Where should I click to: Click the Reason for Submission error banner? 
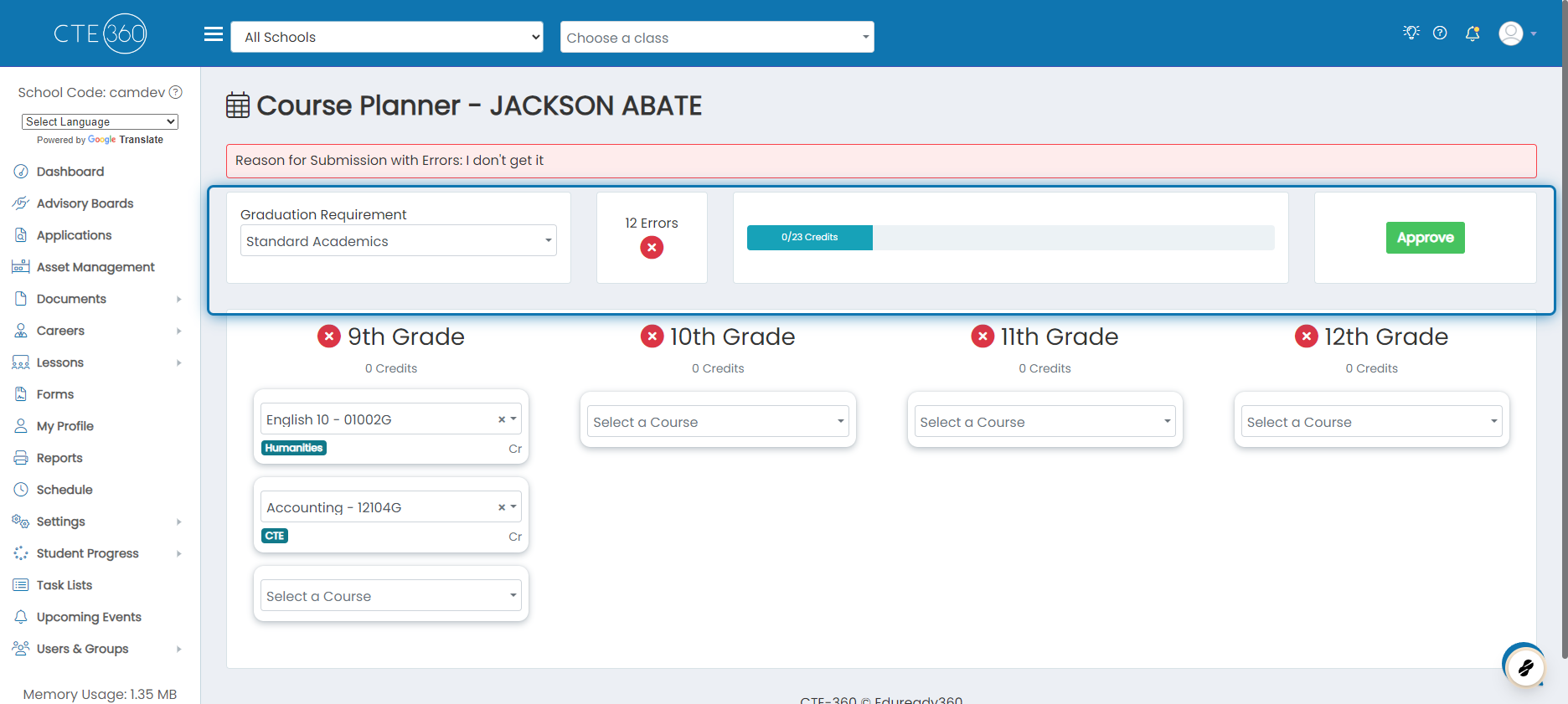tap(881, 161)
